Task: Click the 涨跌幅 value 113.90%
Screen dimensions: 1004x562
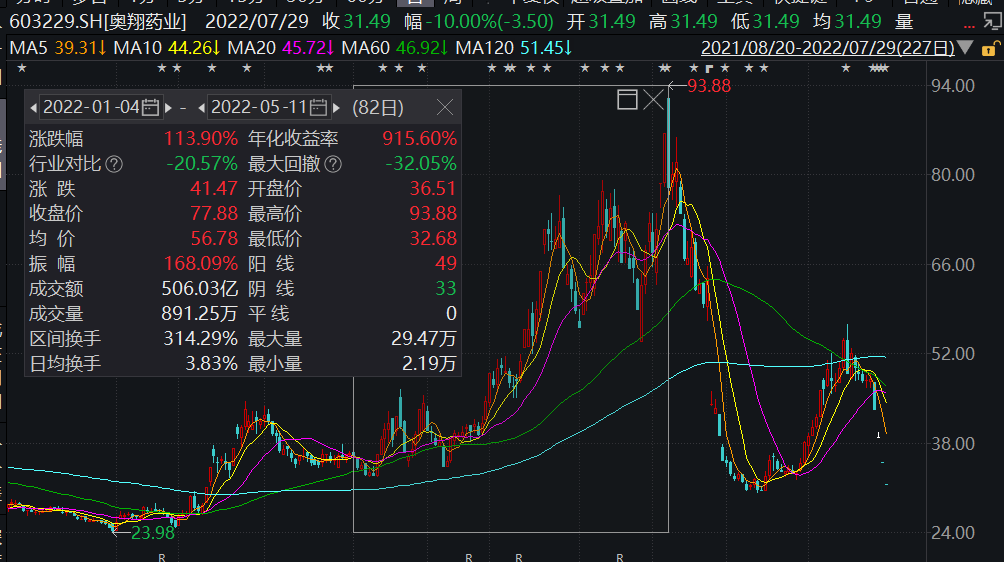Action: (200, 138)
